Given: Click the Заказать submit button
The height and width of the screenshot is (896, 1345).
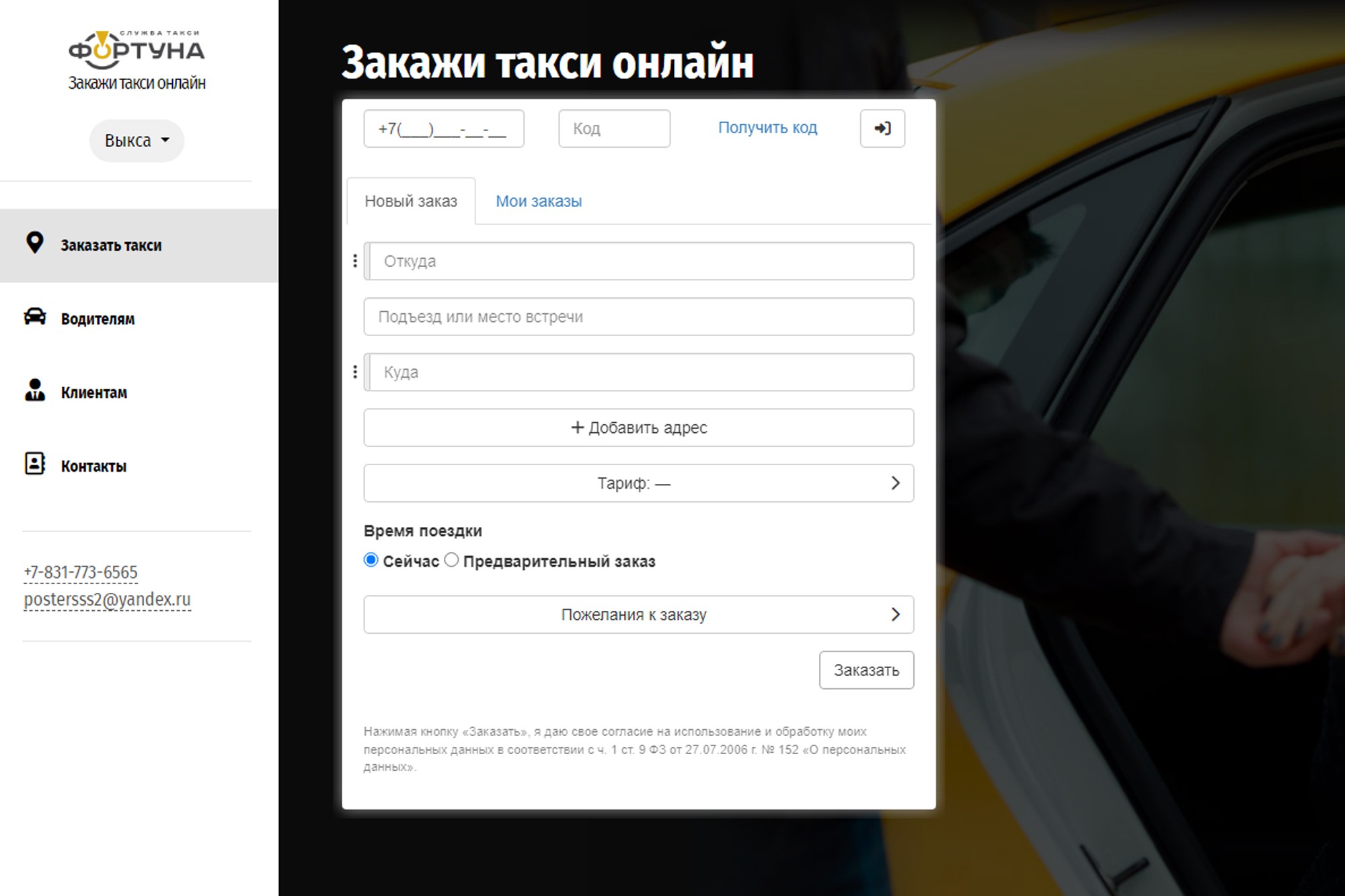Looking at the screenshot, I should [866, 669].
